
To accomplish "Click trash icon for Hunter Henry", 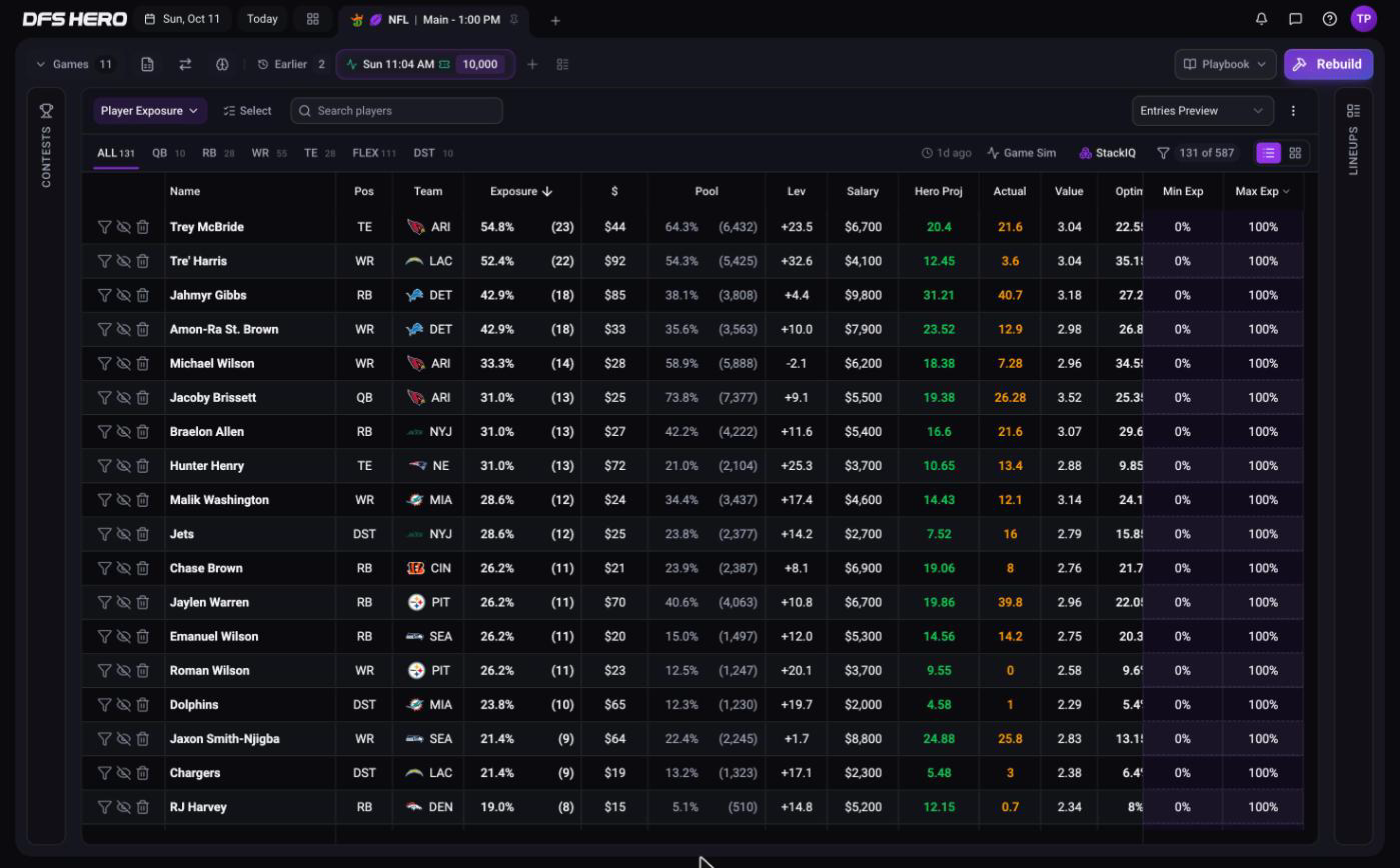I will pos(143,466).
